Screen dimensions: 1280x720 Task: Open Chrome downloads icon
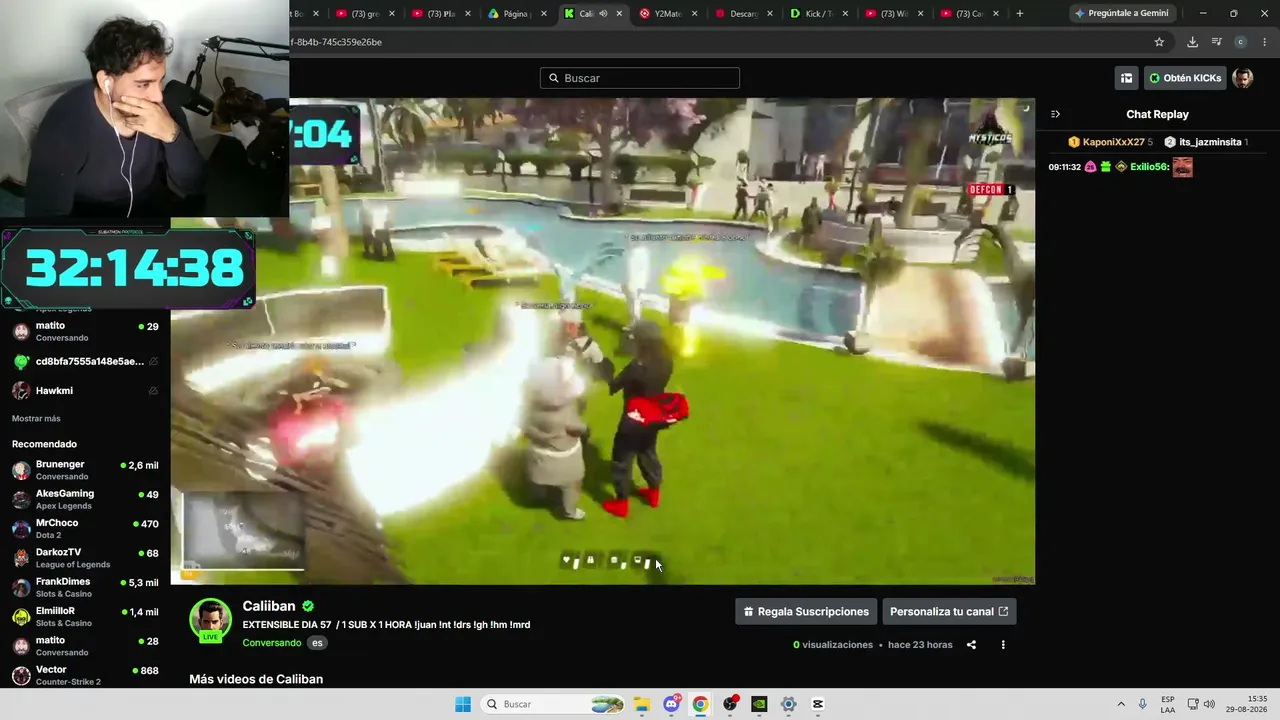(x=1192, y=42)
